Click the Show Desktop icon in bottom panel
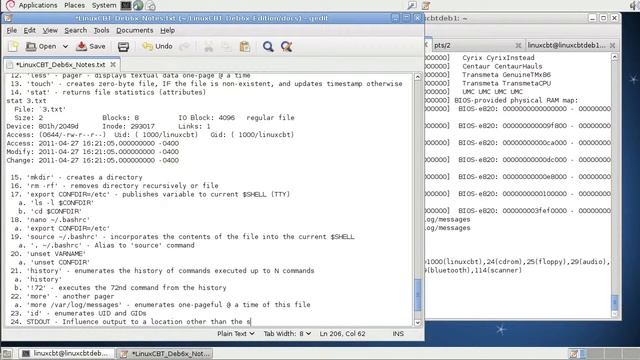 click(7, 353)
